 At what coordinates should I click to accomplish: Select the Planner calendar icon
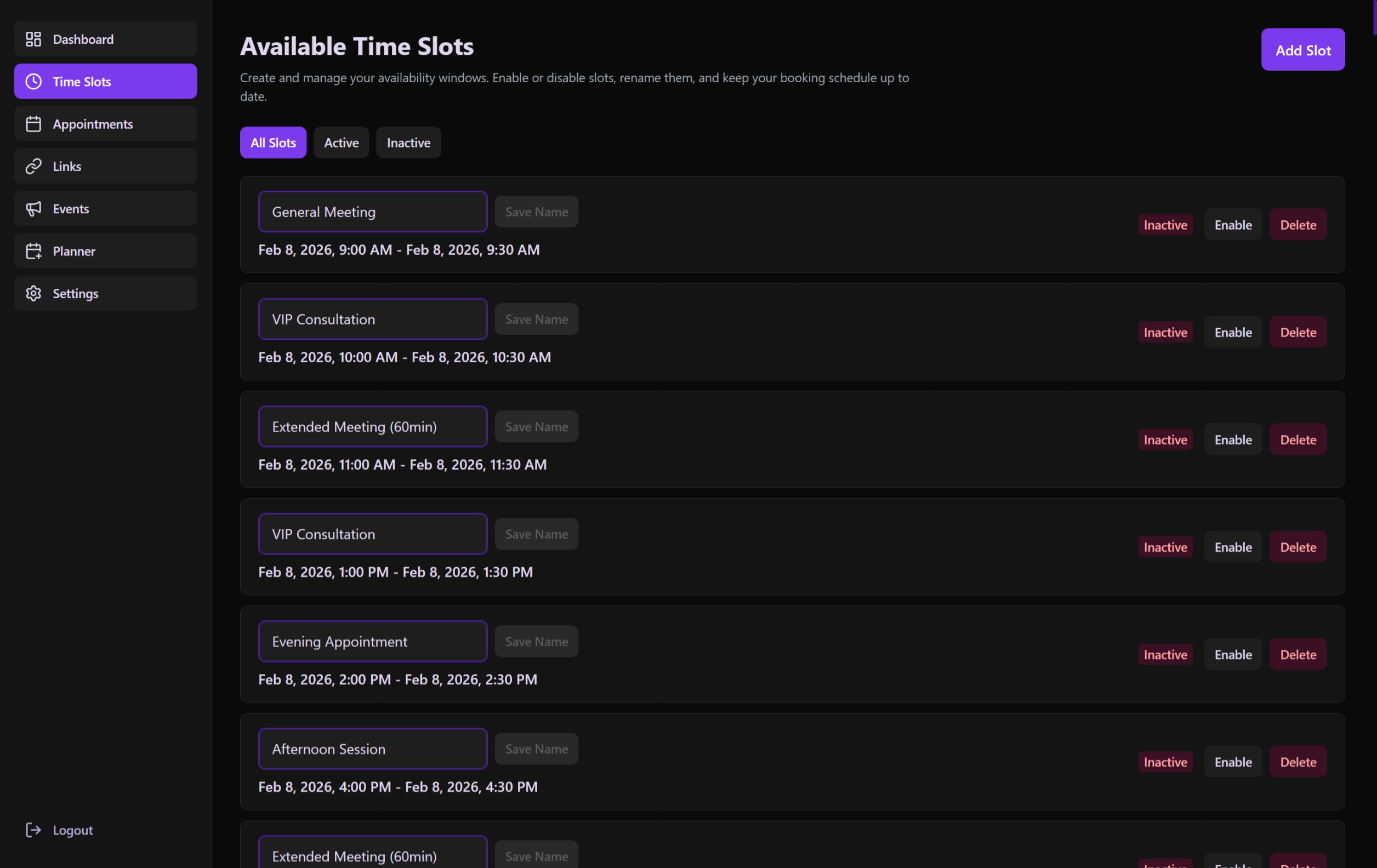tap(33, 250)
